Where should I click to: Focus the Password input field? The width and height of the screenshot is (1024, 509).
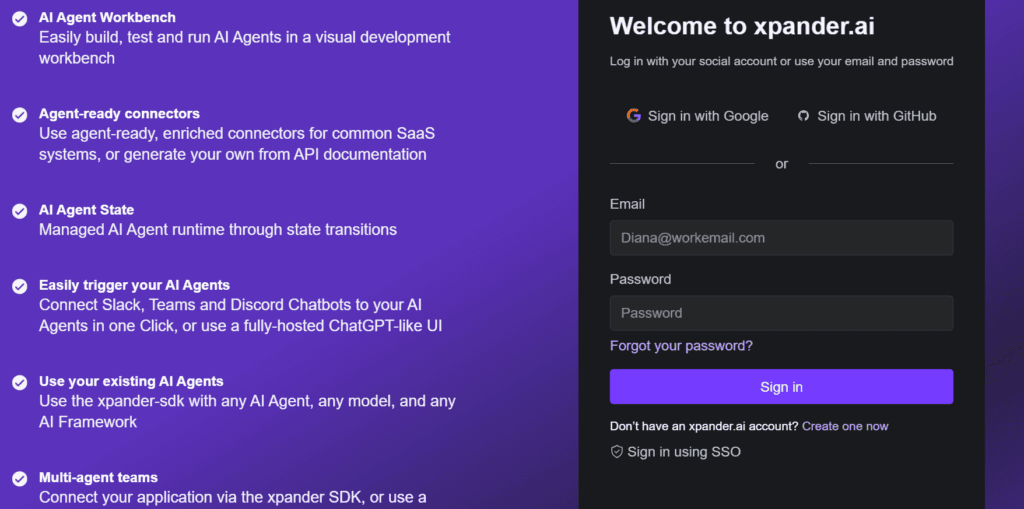coord(781,313)
